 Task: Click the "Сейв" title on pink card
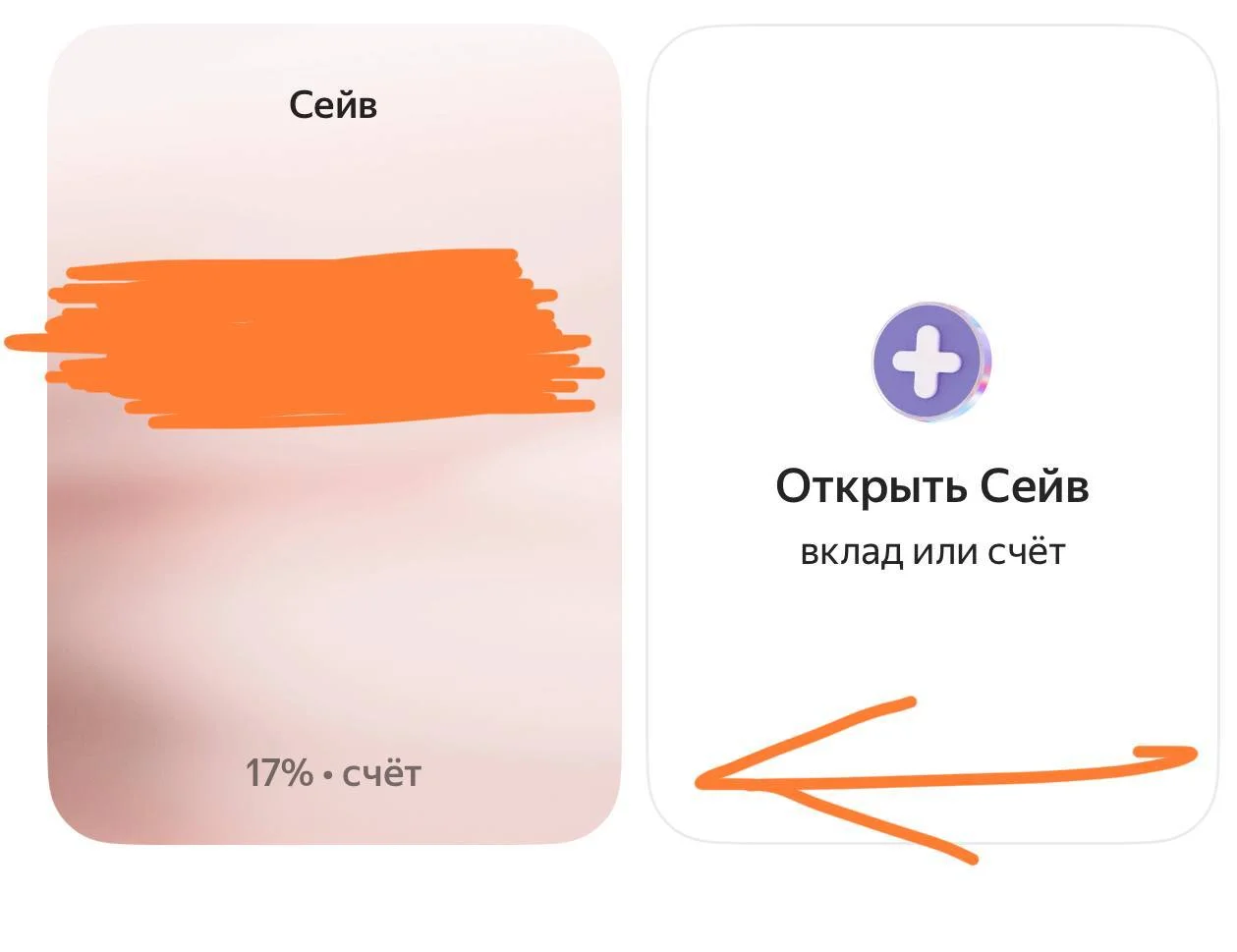pos(333,104)
